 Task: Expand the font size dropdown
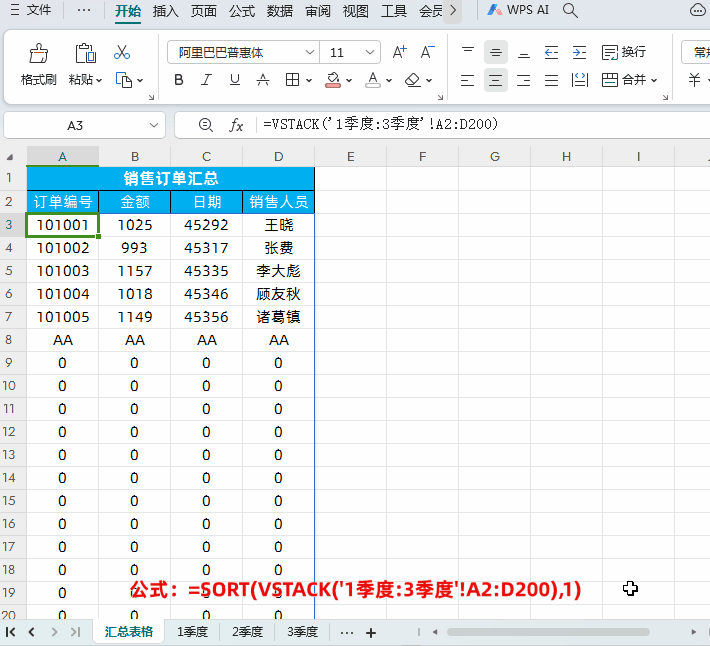pyautogui.click(x=368, y=52)
